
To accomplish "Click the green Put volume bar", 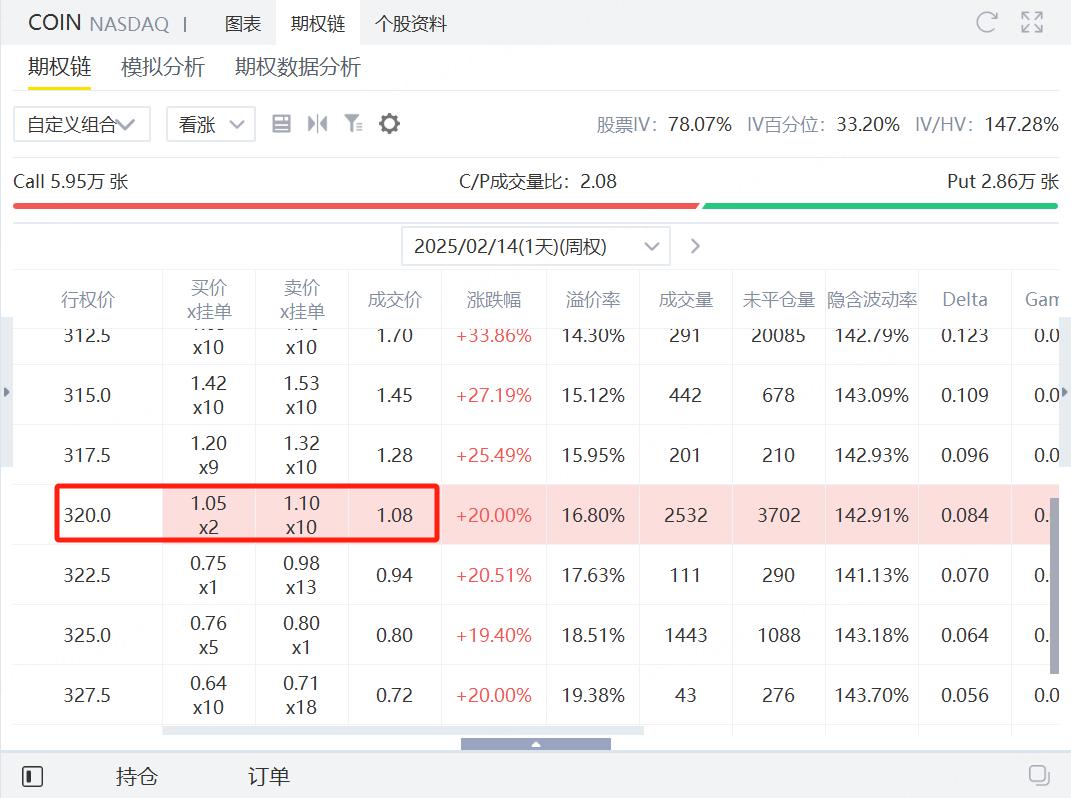I will click(880, 206).
